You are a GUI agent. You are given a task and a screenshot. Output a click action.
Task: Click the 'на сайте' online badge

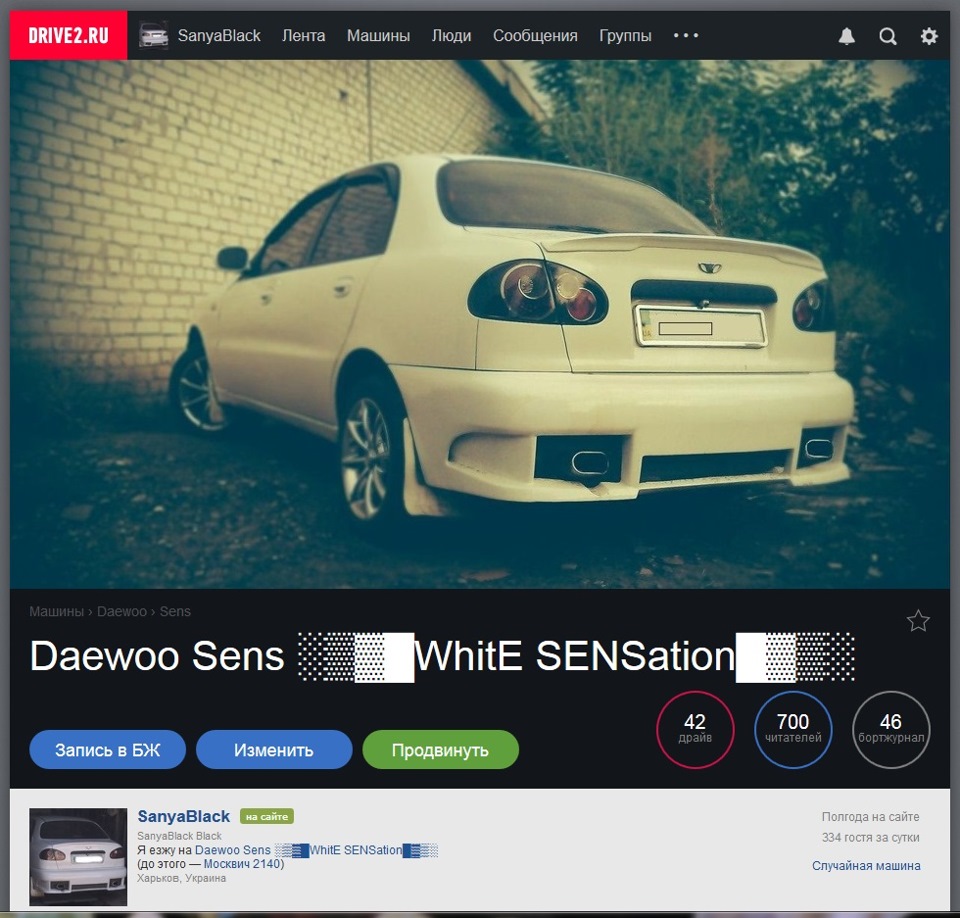(267, 816)
